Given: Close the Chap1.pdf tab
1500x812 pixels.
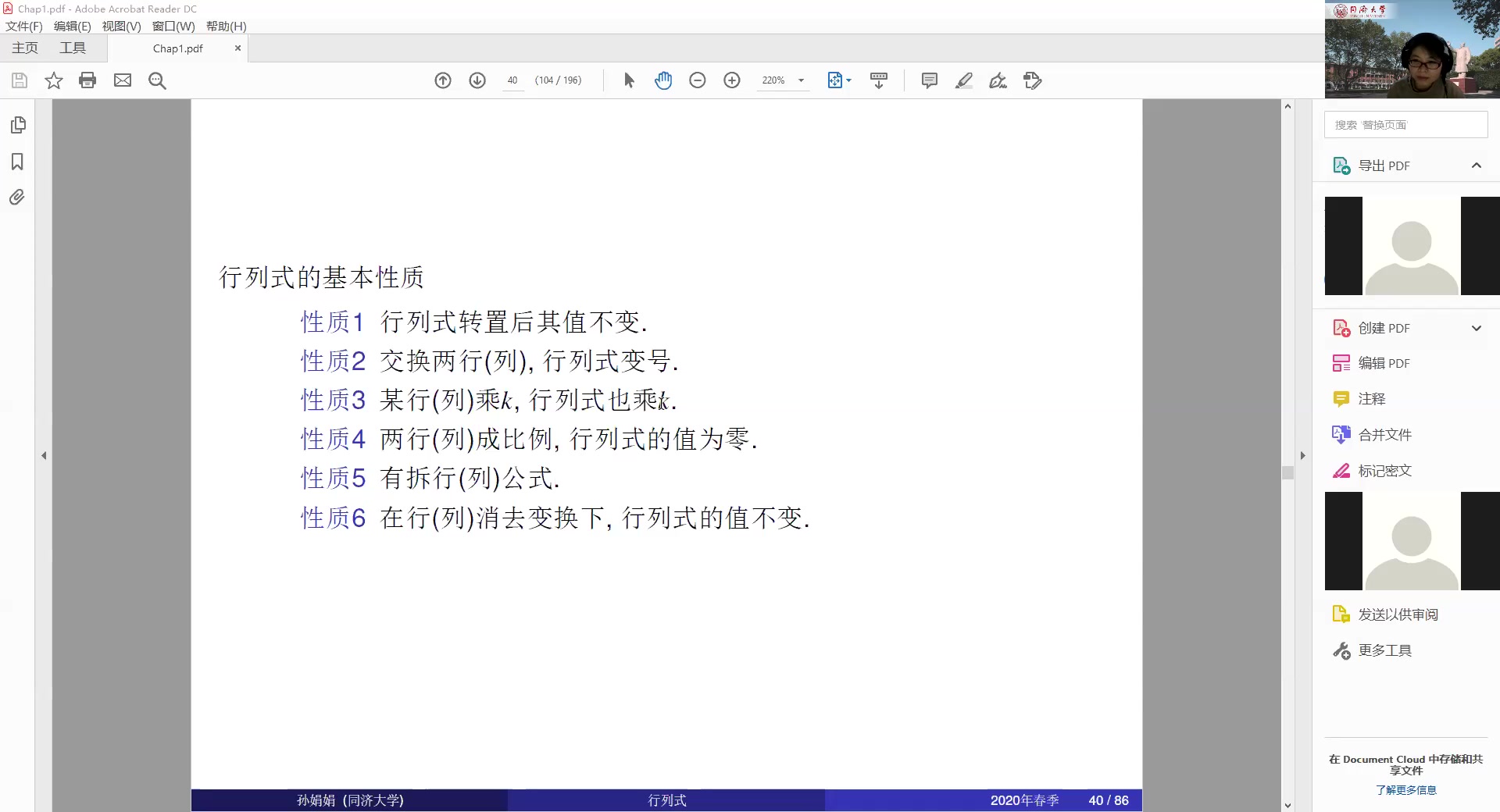Looking at the screenshot, I should (x=238, y=48).
